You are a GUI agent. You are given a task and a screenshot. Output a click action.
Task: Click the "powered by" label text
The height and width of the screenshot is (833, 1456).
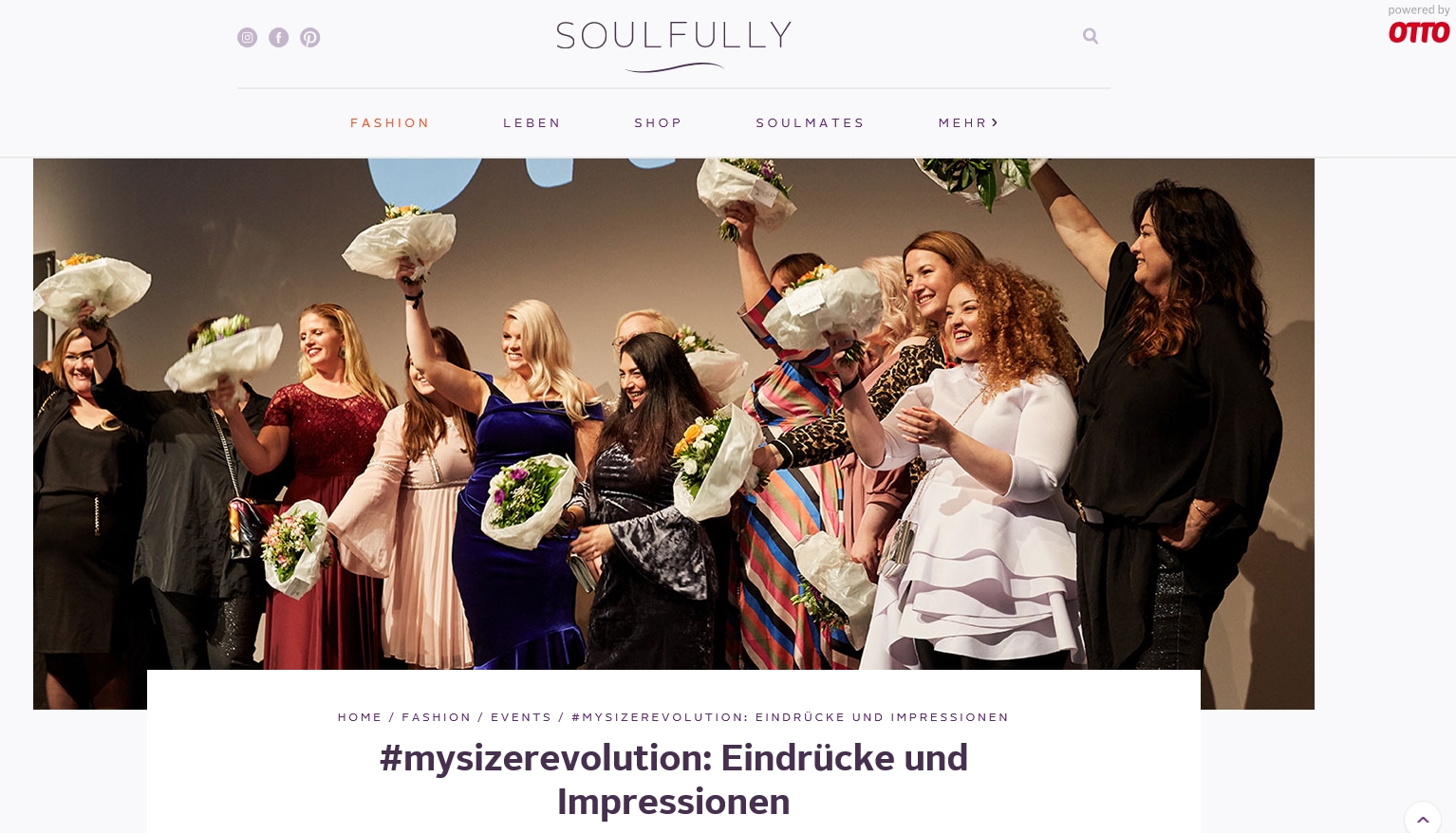click(x=1419, y=10)
